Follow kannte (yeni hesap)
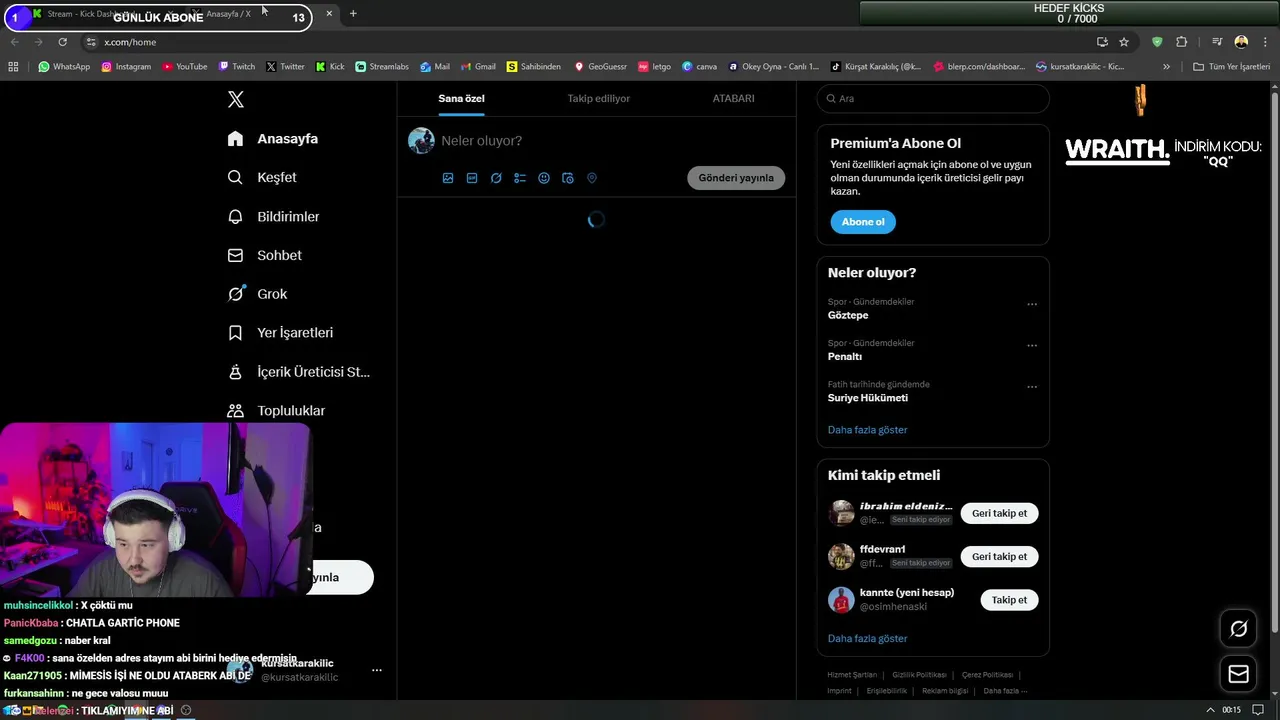Screen dimensions: 1280x720 click(x=1009, y=600)
